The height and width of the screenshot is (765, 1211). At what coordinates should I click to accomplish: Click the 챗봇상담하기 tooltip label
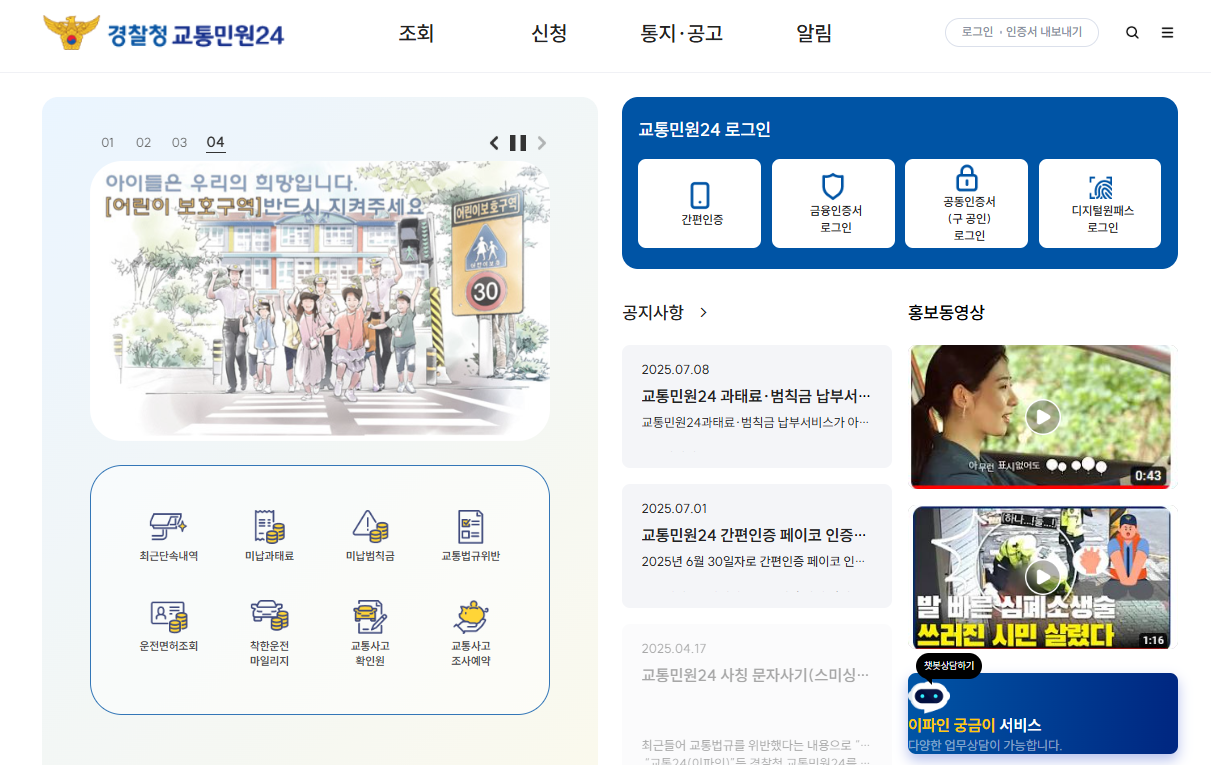click(x=949, y=666)
